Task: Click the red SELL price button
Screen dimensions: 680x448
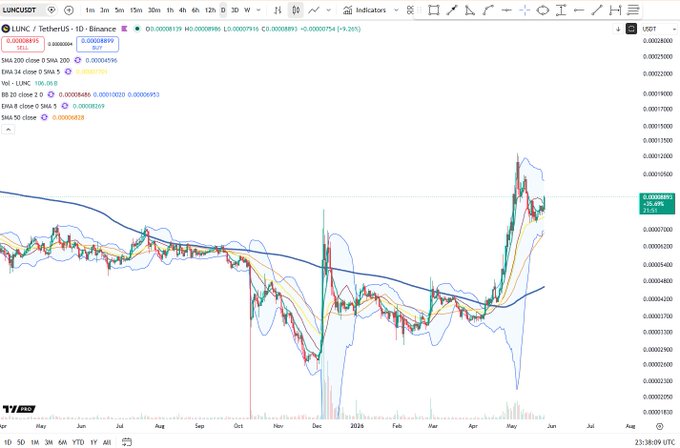Action: pyautogui.click(x=23, y=43)
